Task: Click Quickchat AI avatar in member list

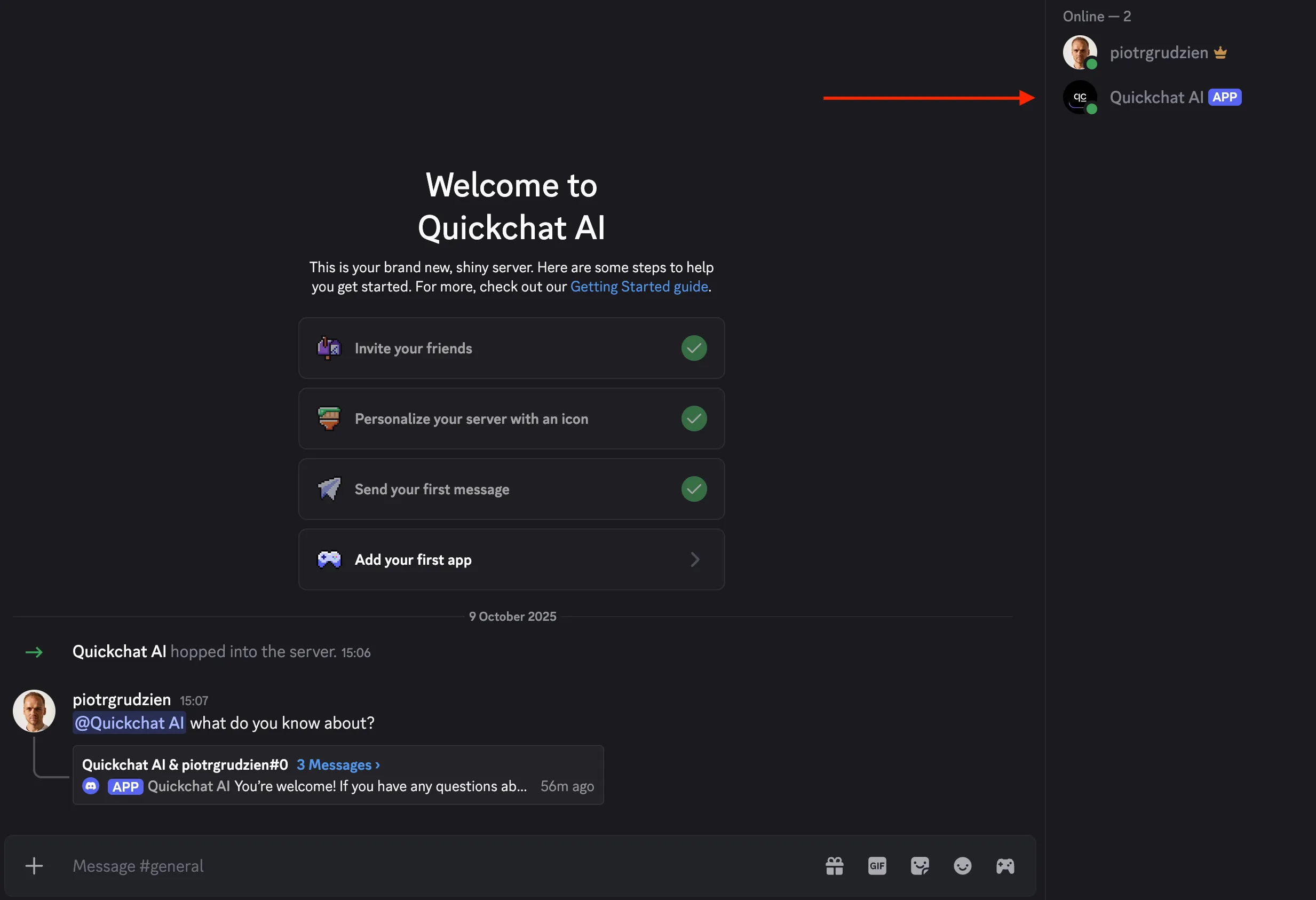Action: click(1080, 97)
